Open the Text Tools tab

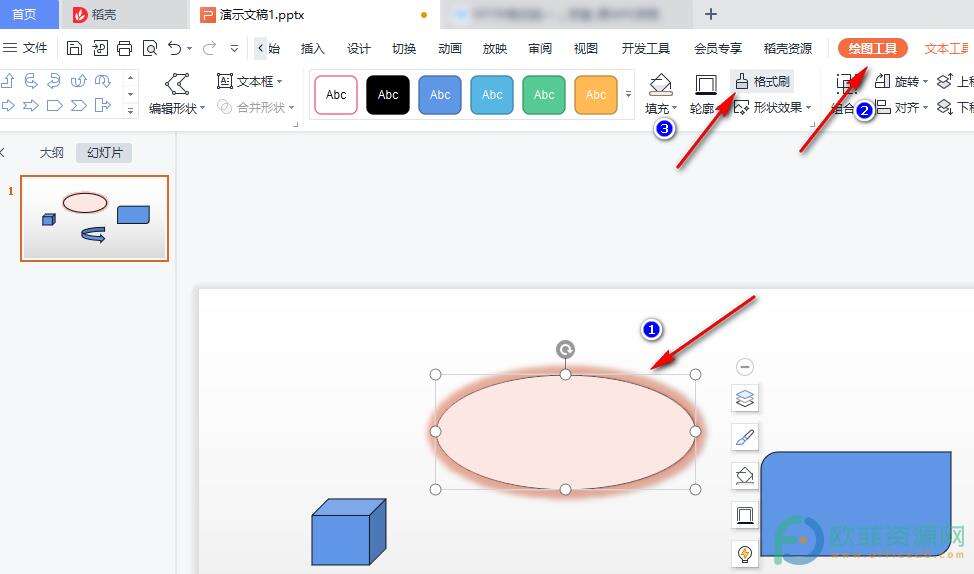(x=947, y=48)
